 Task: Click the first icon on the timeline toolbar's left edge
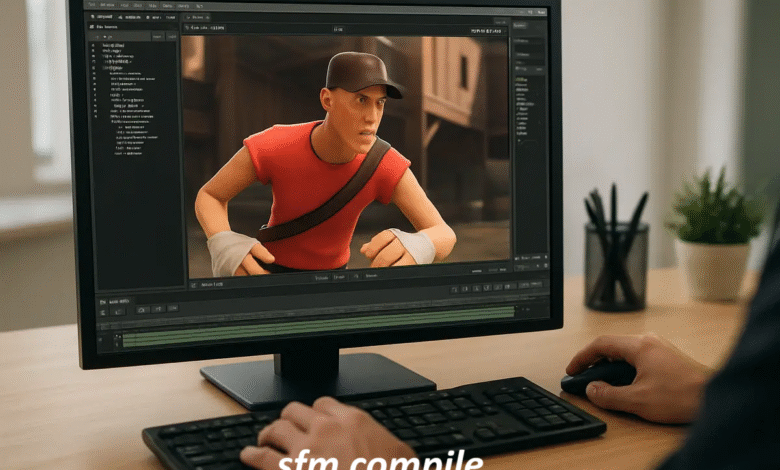pos(104,312)
